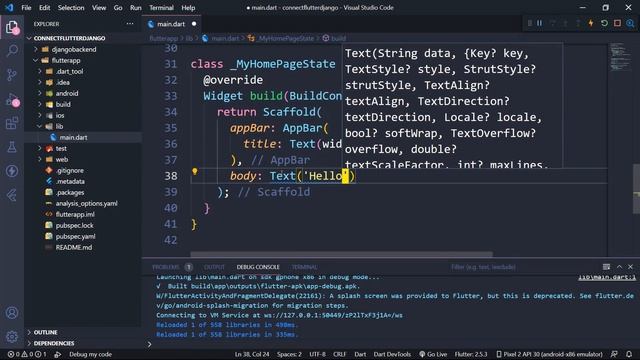This screenshot has width=640, height=360.
Task: Open the Accounts icon in activity bar
Action: click(x=12, y=313)
